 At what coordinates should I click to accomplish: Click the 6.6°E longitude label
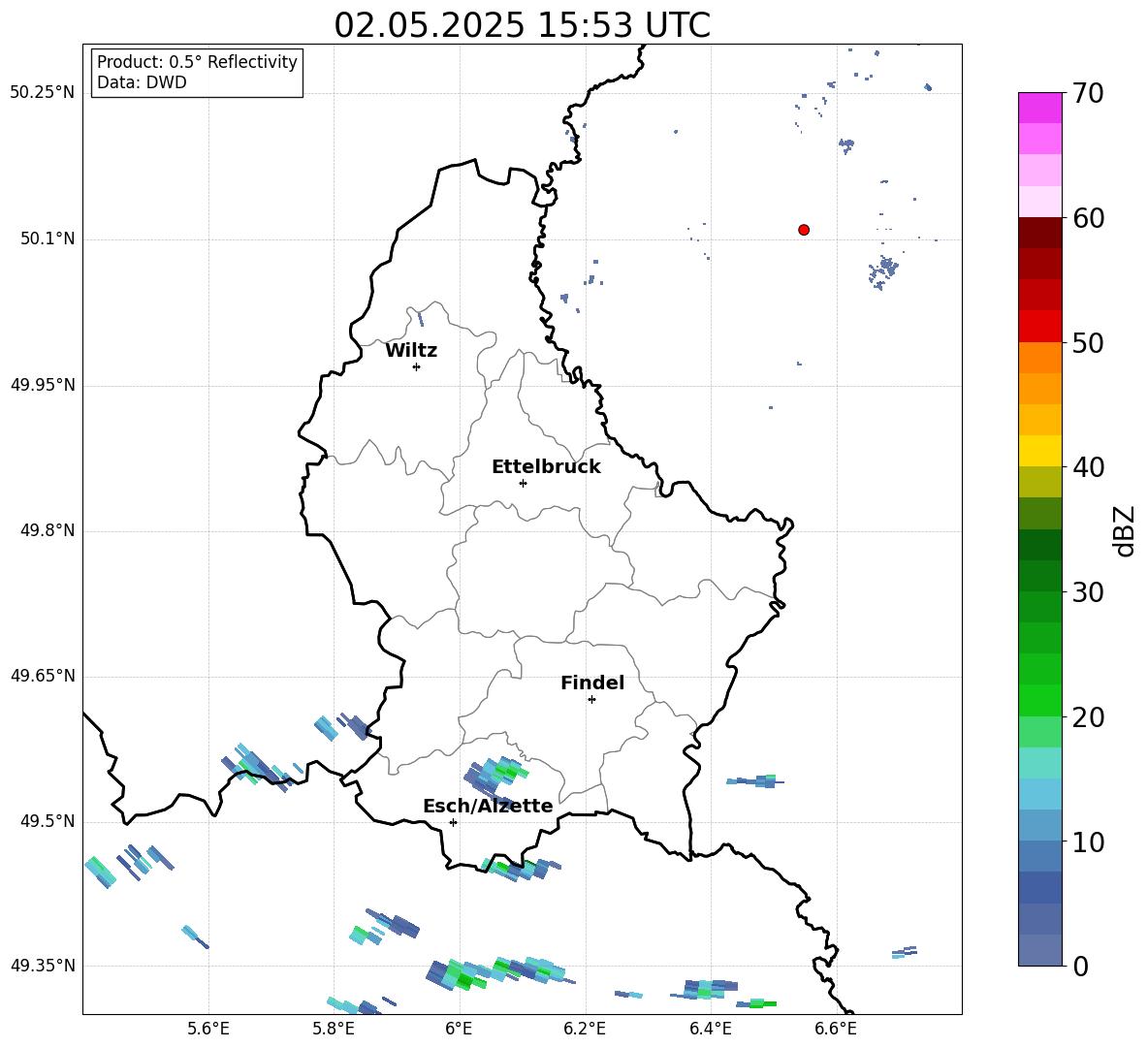click(836, 1029)
